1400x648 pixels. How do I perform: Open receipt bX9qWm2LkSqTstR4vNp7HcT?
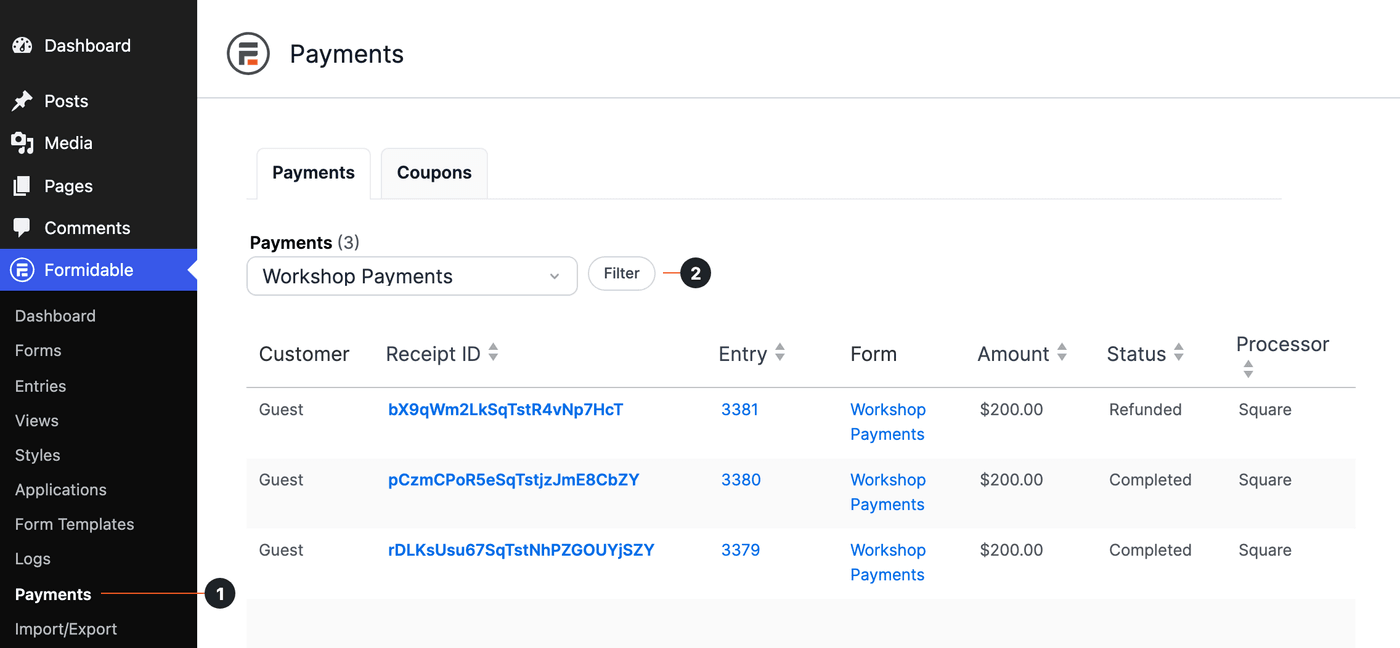click(x=506, y=409)
